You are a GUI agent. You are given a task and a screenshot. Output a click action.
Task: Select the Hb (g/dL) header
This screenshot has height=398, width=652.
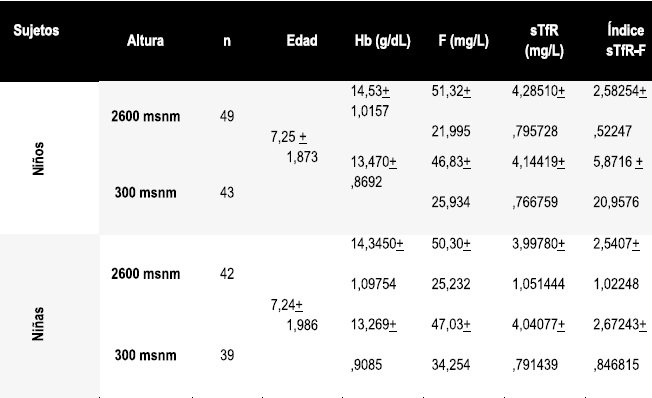[383, 41]
